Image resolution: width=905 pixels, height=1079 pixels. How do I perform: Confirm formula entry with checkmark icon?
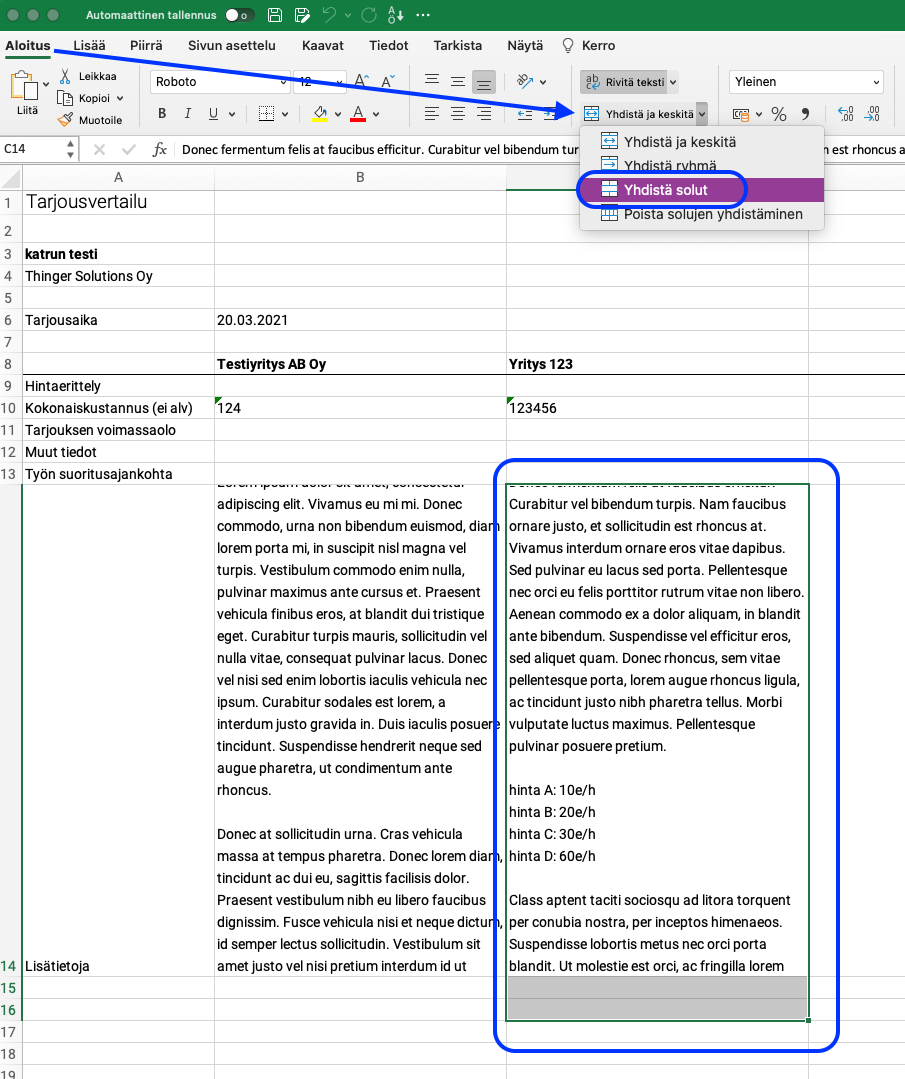[x=129, y=149]
